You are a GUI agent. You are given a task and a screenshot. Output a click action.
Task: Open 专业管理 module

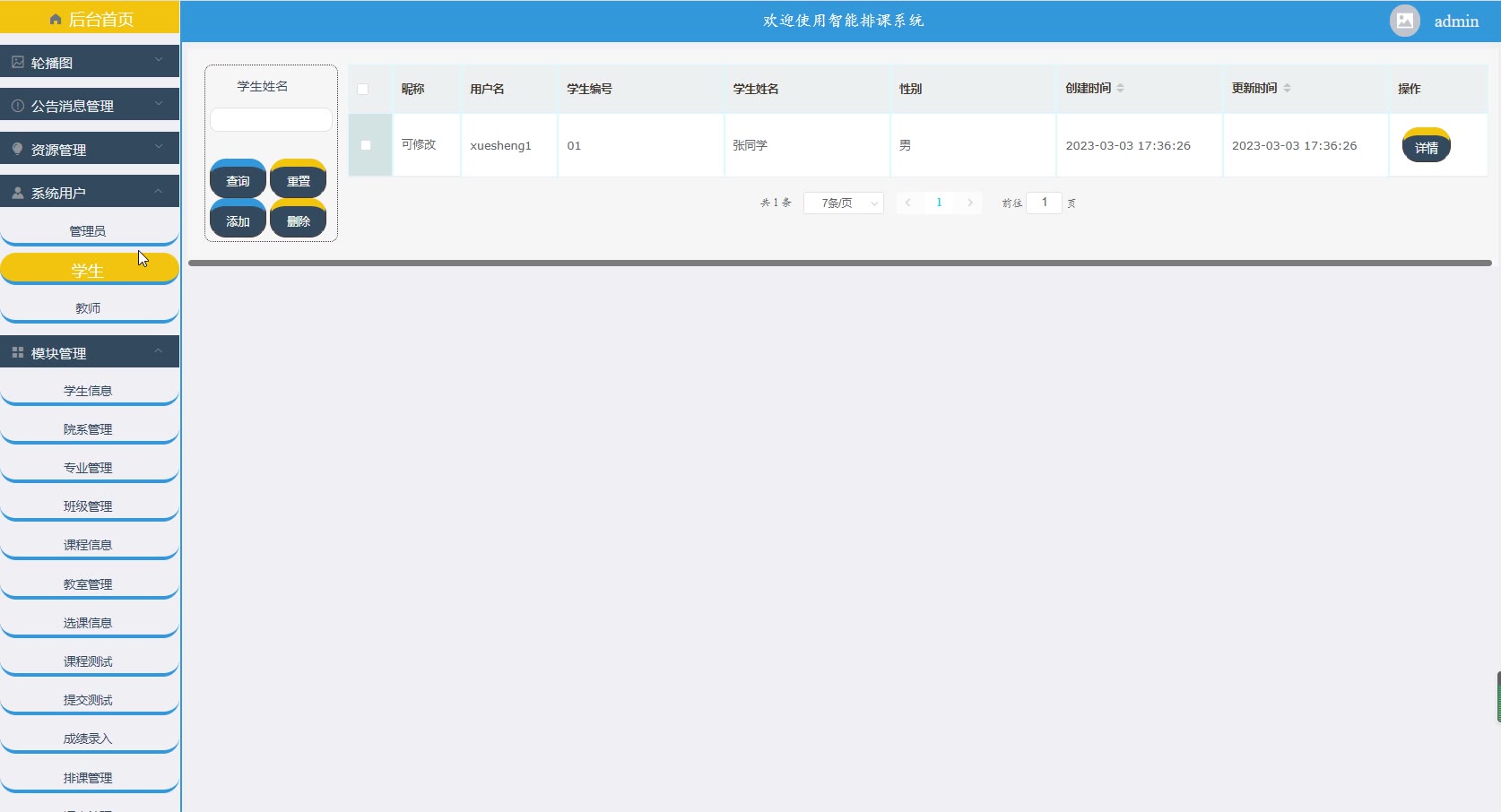point(89,468)
